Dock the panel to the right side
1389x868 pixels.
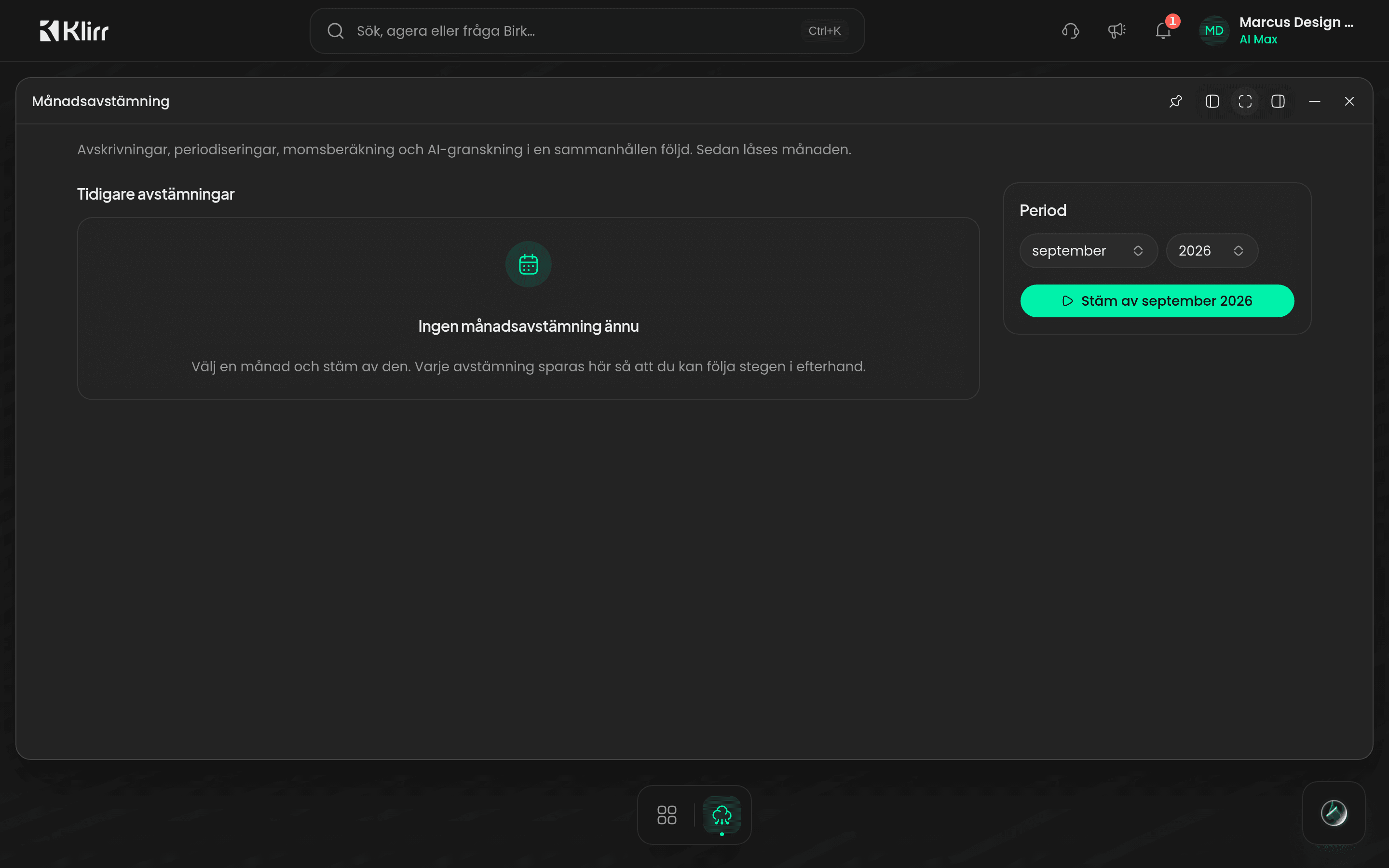click(1278, 102)
